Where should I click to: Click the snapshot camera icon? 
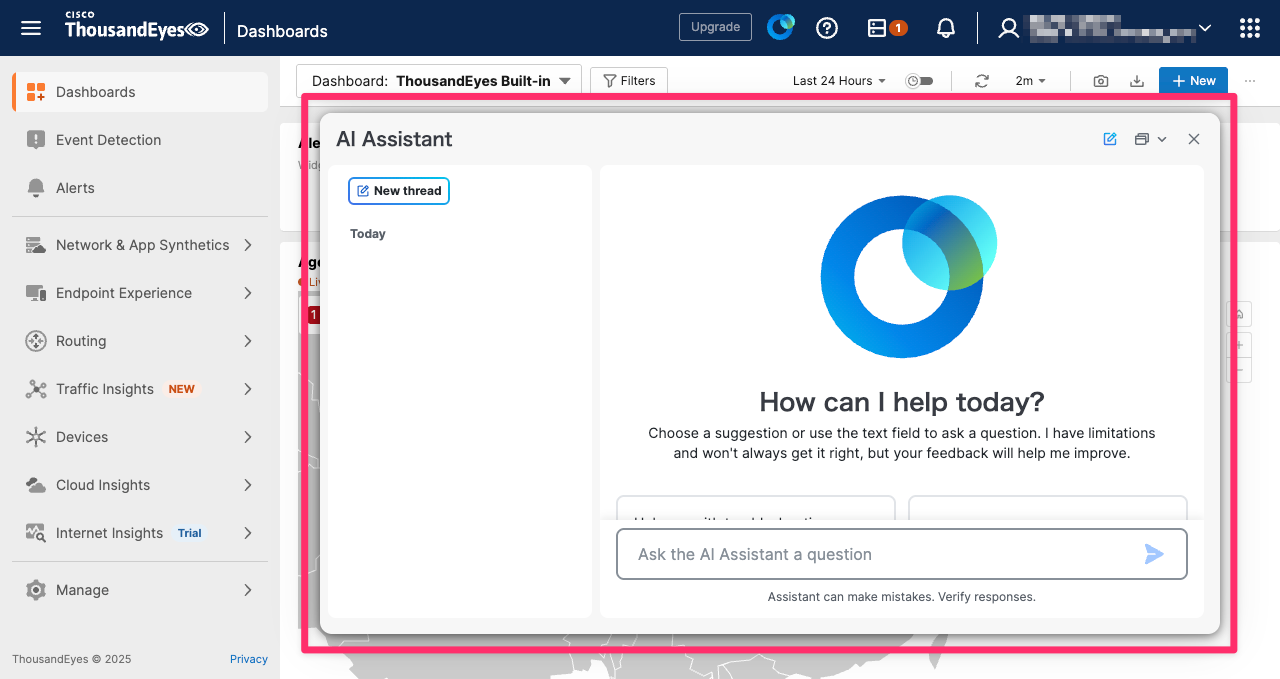tap(1101, 81)
